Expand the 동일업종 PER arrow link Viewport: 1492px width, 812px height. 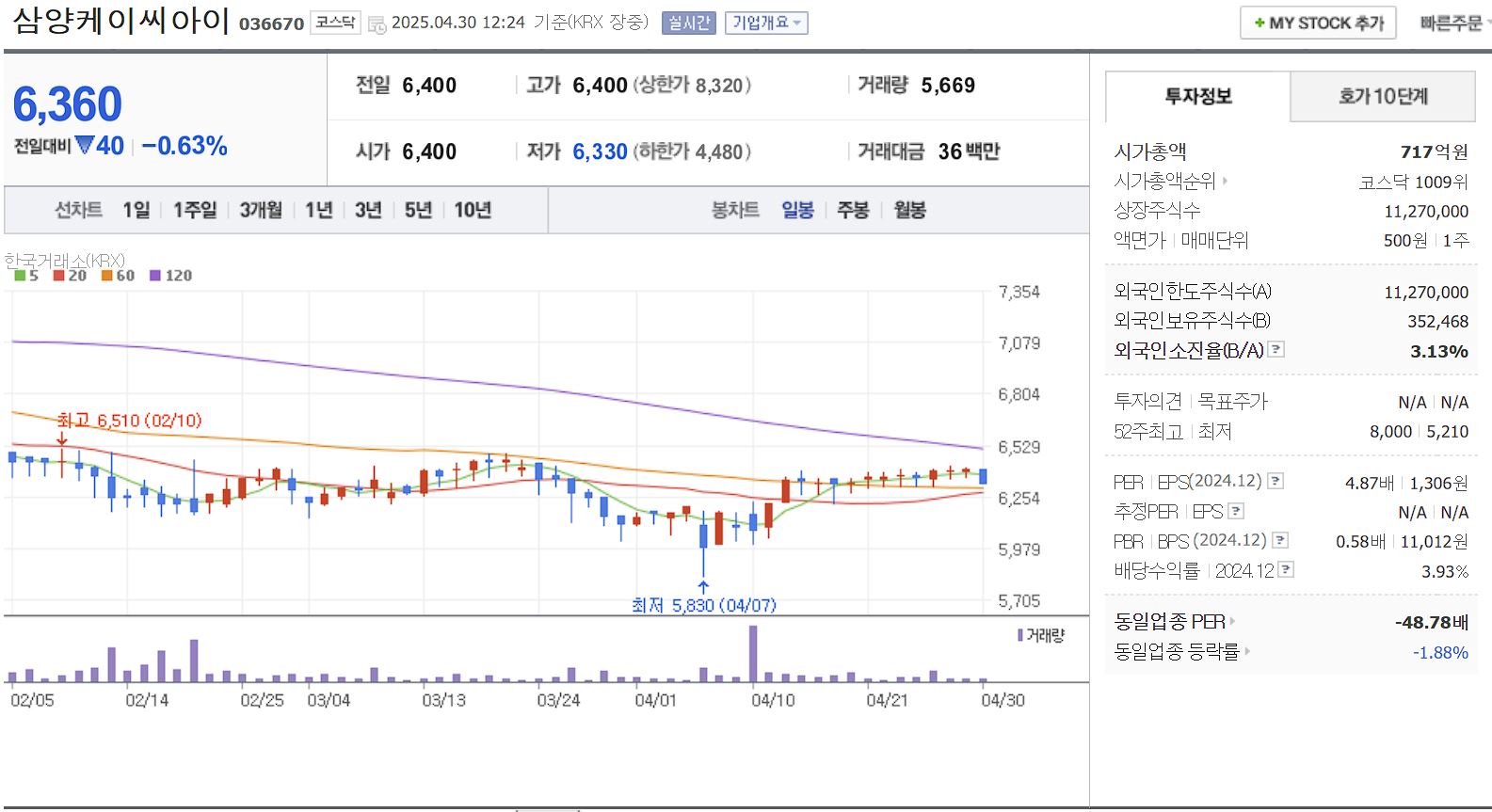tap(1232, 622)
